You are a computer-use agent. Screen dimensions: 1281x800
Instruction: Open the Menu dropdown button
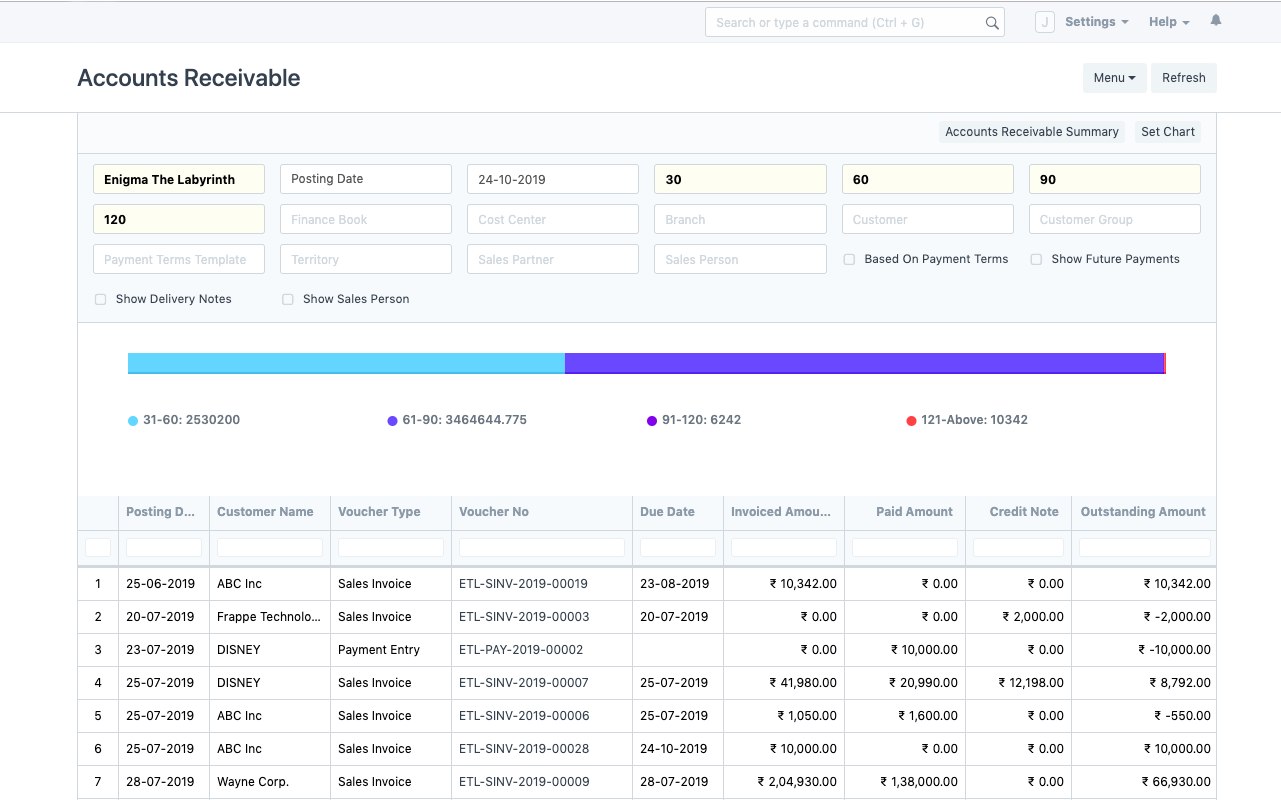[x=1114, y=78]
